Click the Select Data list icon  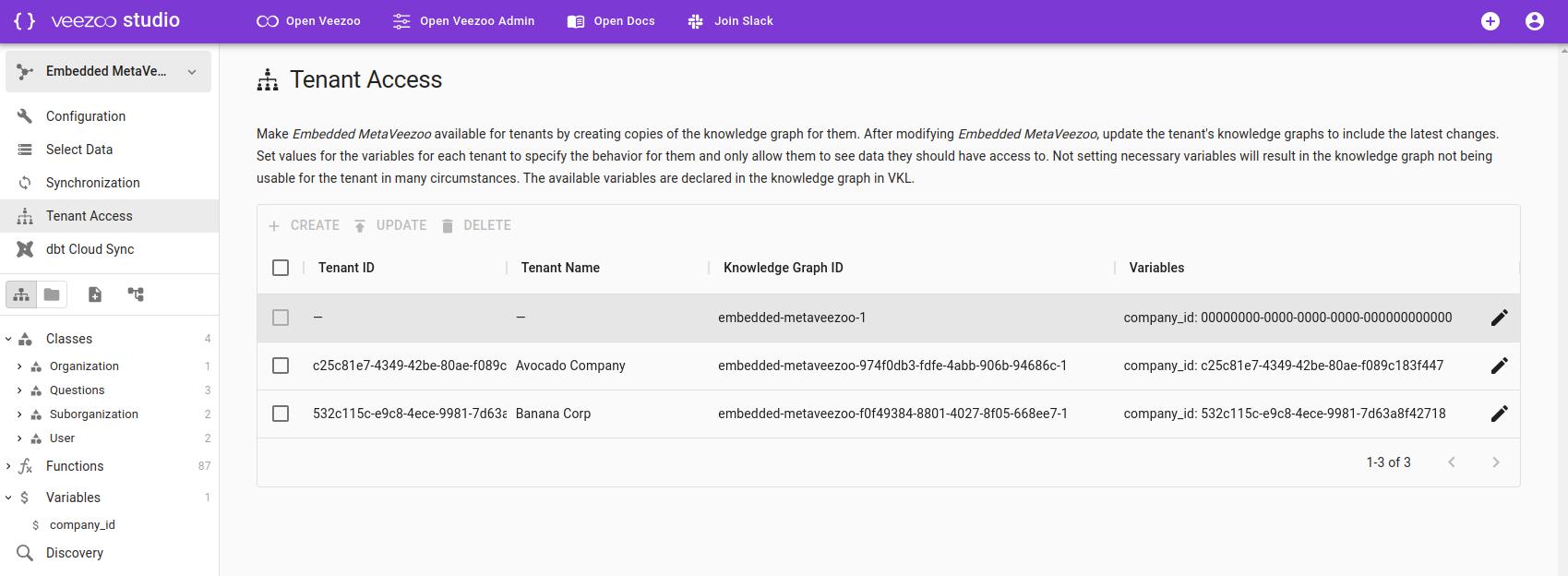[x=25, y=150]
